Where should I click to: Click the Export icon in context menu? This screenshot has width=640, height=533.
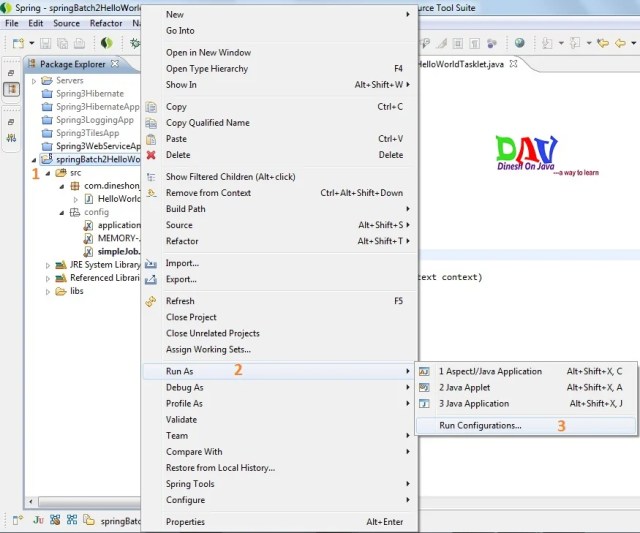click(x=151, y=280)
